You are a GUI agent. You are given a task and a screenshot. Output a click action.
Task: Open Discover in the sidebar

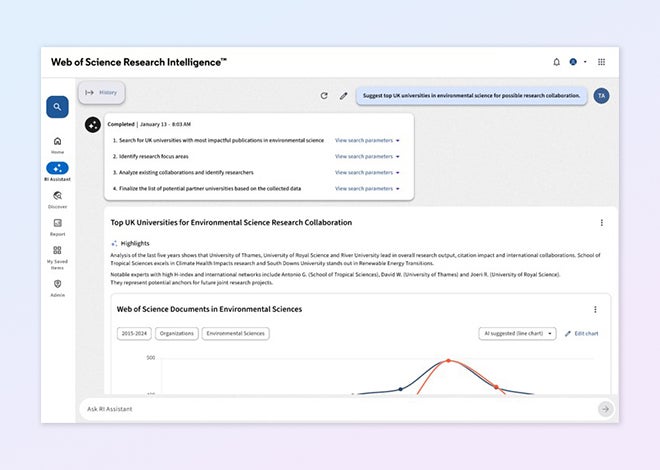click(x=57, y=199)
